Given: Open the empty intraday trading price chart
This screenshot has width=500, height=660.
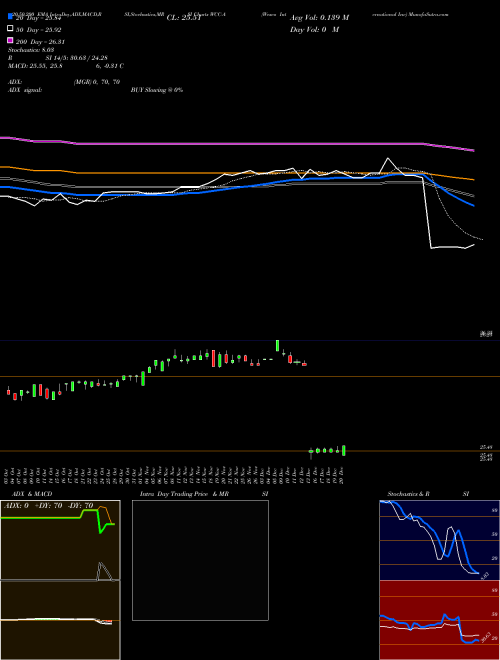Looking at the screenshot, I should point(200,560).
